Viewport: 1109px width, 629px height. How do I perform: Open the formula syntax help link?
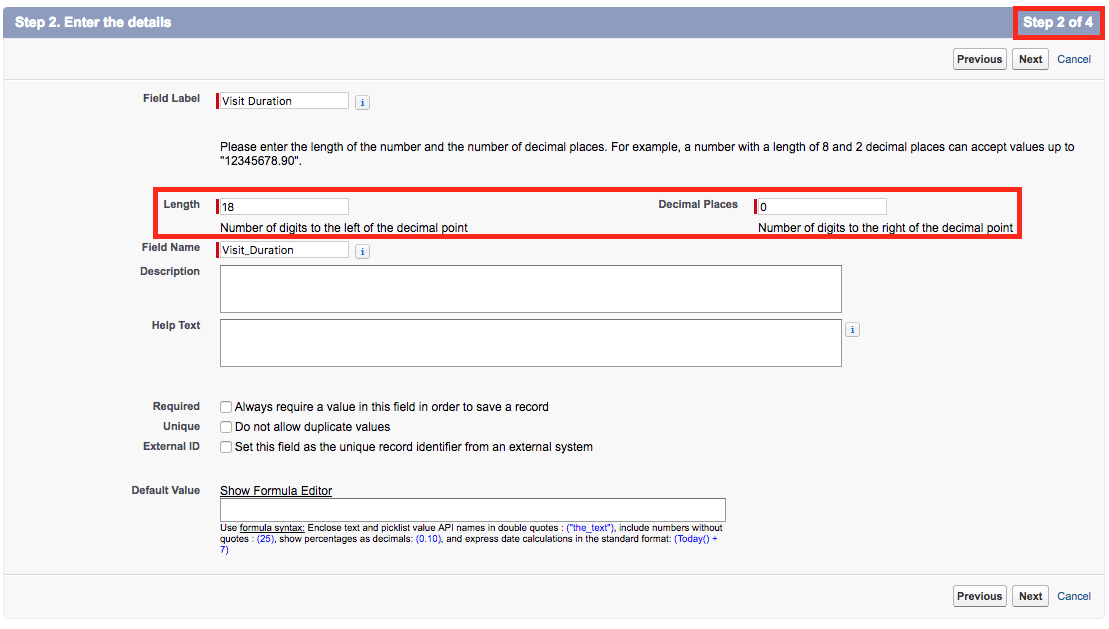(x=272, y=528)
